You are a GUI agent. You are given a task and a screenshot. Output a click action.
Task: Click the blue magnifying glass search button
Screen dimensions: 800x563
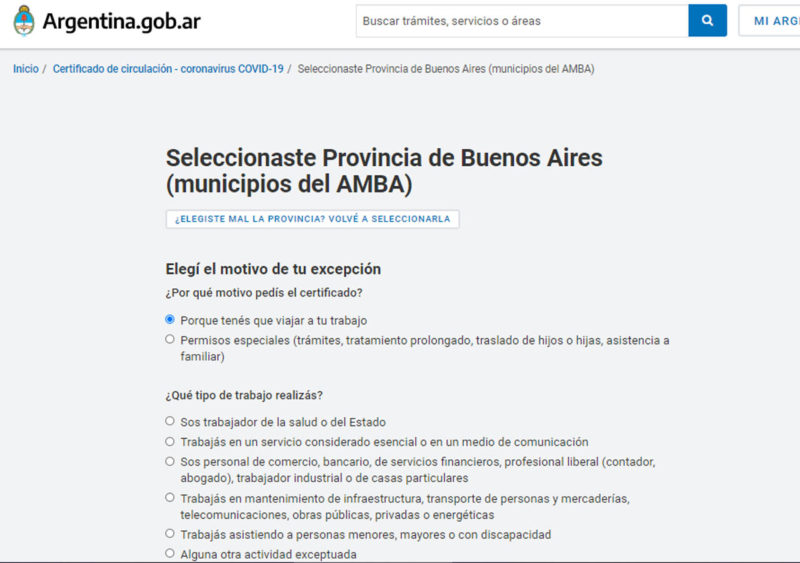(x=707, y=21)
